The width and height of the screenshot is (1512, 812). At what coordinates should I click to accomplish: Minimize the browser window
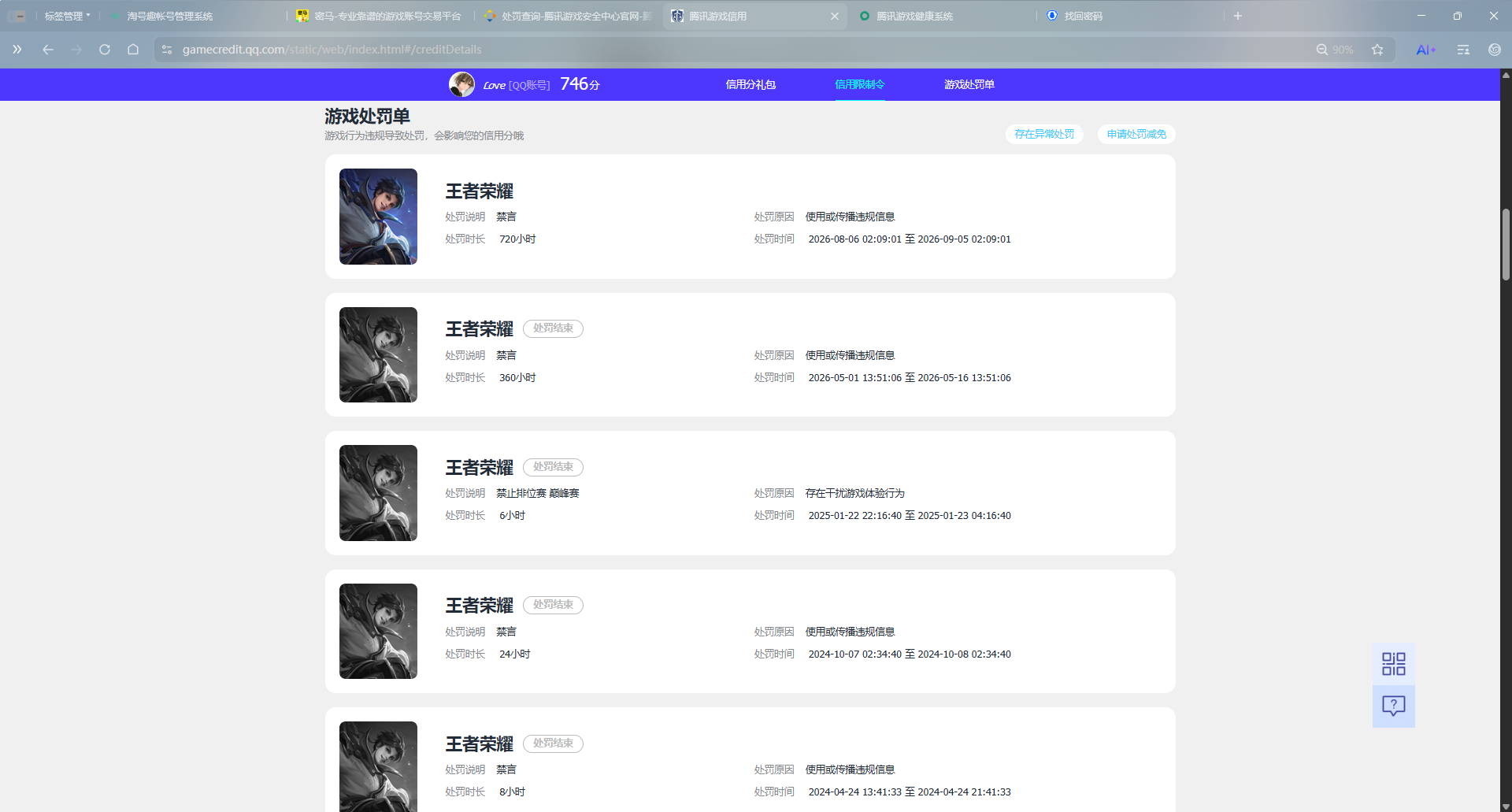click(x=1421, y=16)
